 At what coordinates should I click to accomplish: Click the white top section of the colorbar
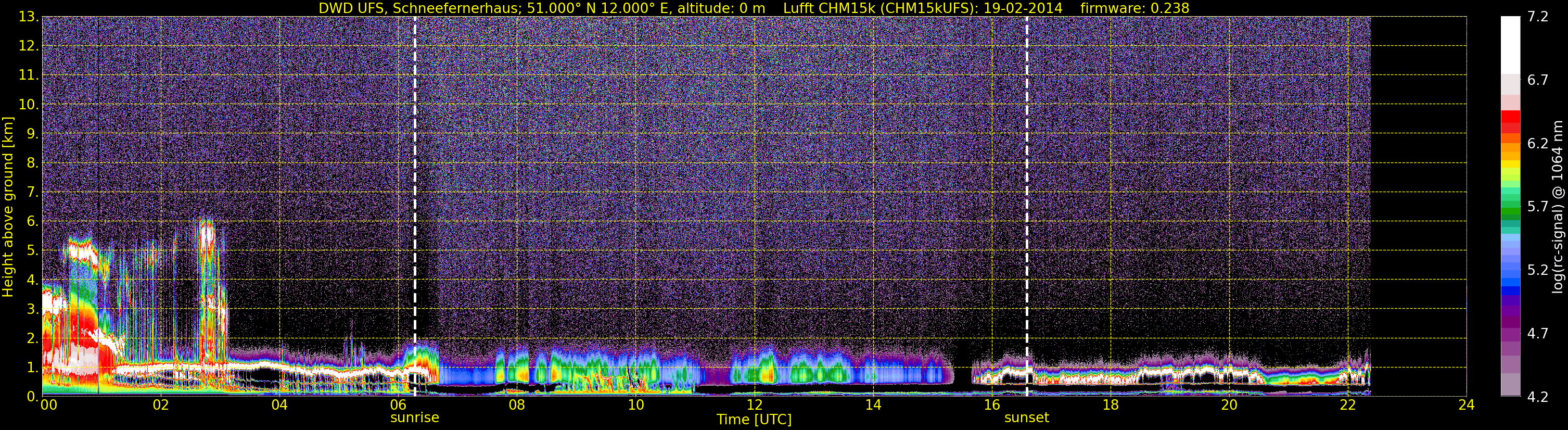point(1510,45)
